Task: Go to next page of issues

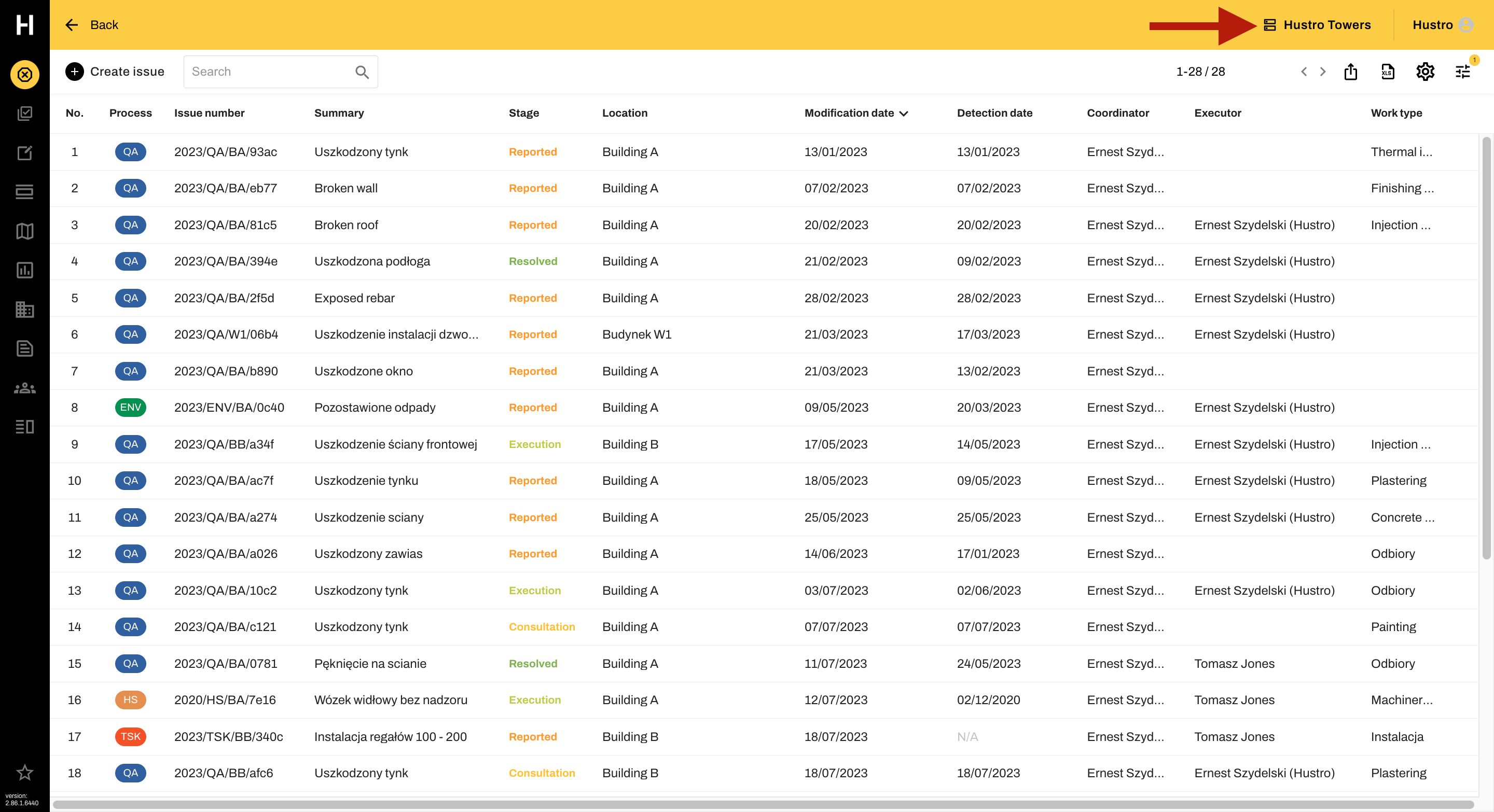Action: click(x=1322, y=71)
